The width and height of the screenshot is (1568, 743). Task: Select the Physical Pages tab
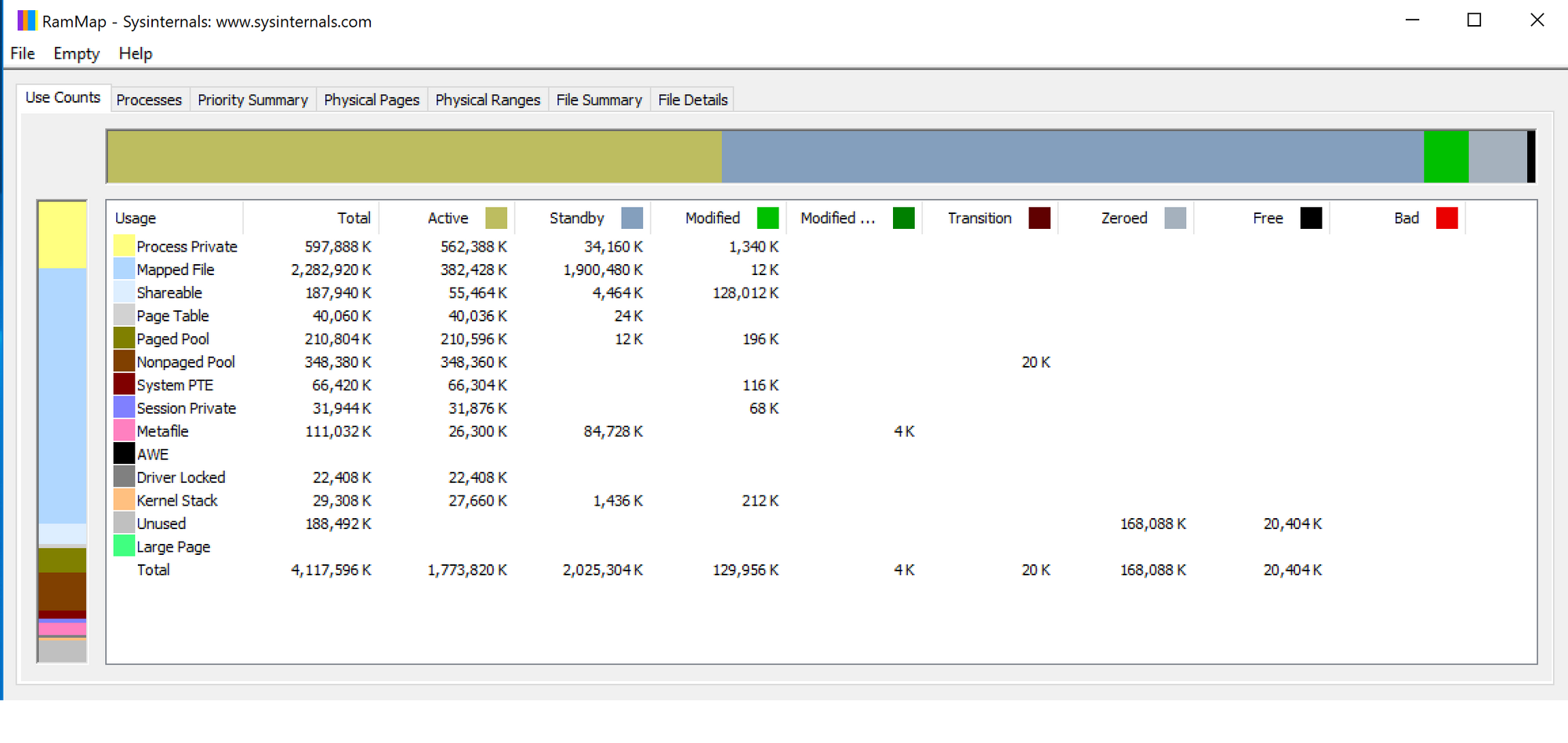[372, 100]
